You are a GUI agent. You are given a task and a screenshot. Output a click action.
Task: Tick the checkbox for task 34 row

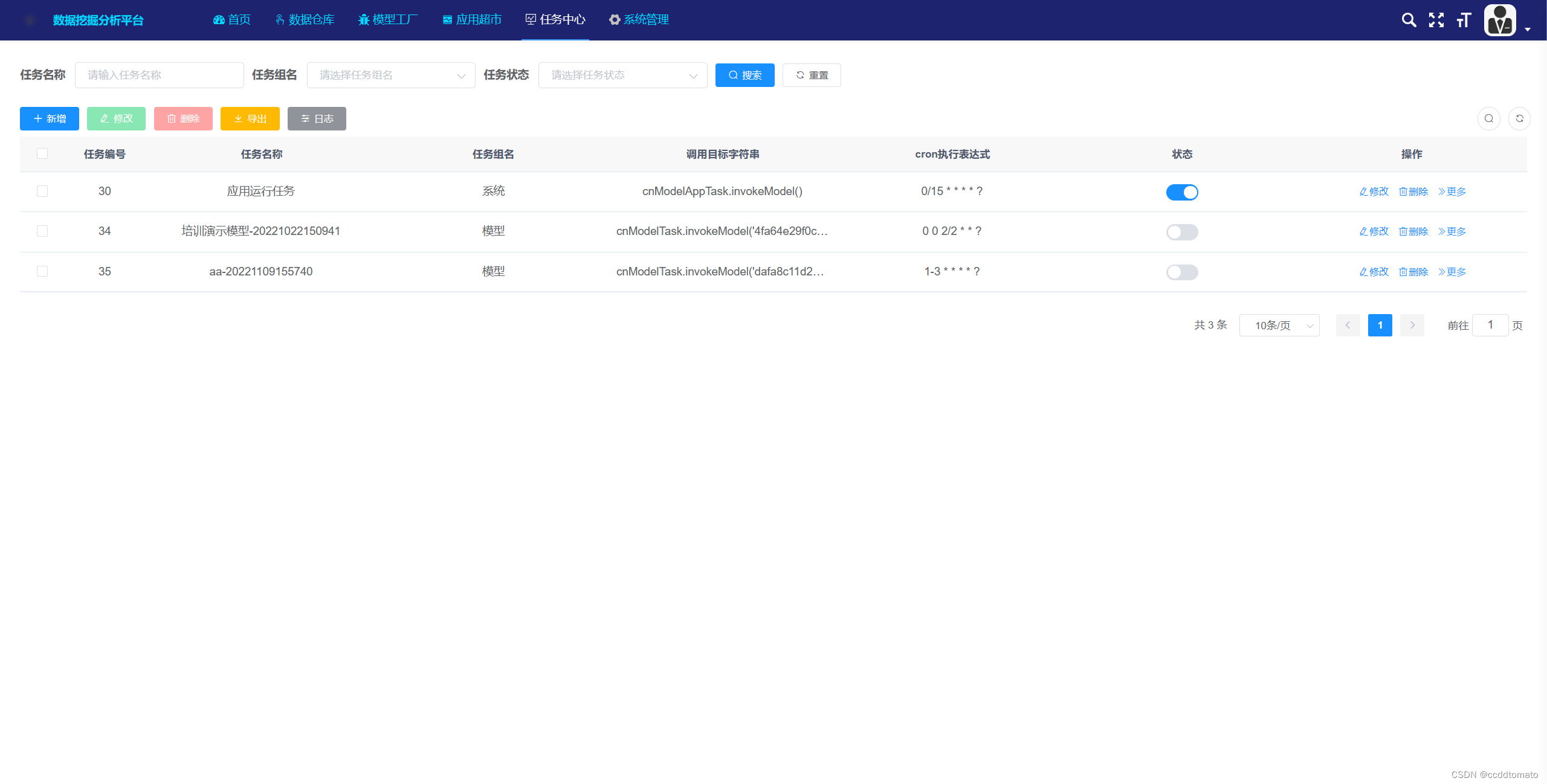click(x=42, y=231)
